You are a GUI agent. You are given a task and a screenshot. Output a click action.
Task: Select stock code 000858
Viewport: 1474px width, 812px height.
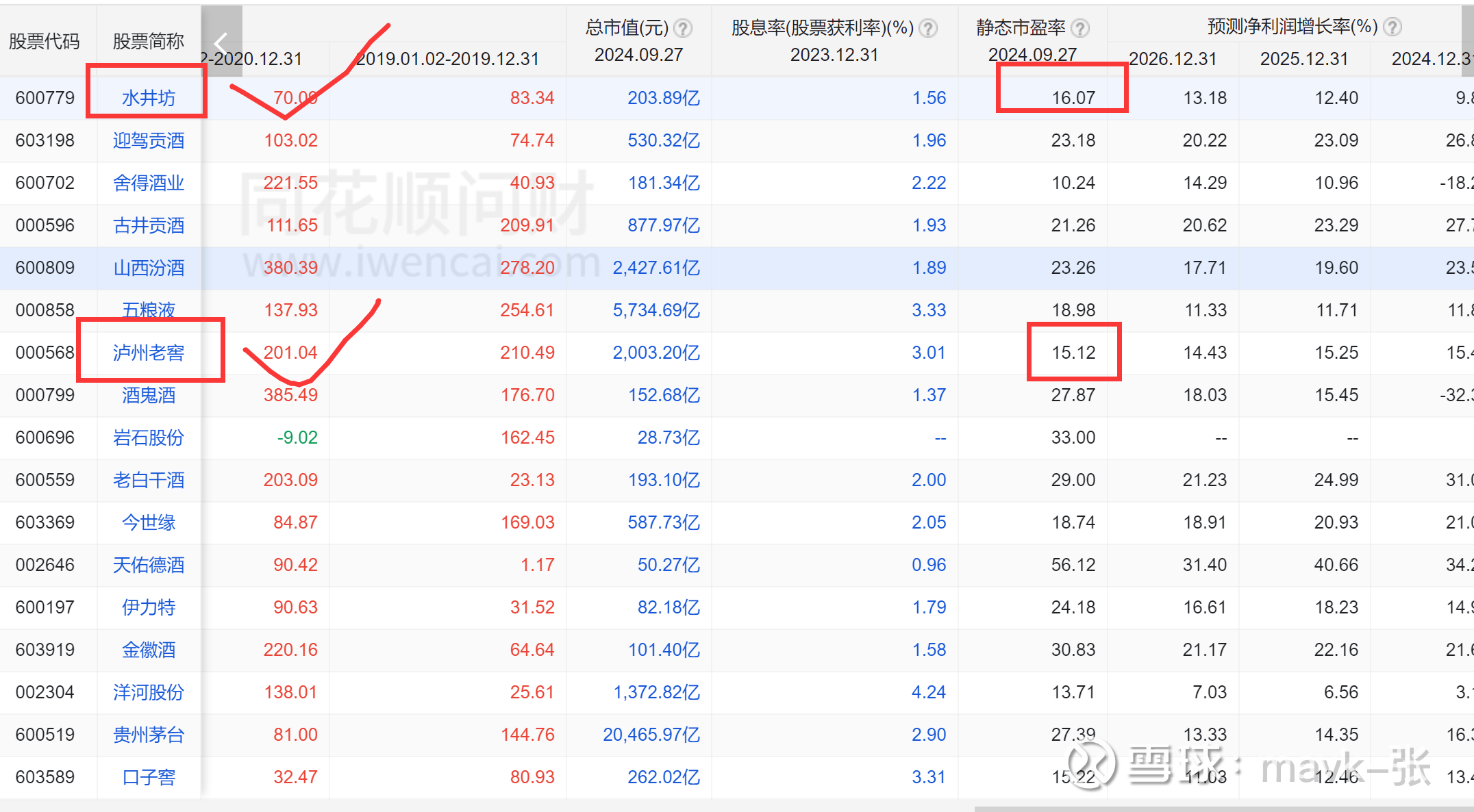45,310
